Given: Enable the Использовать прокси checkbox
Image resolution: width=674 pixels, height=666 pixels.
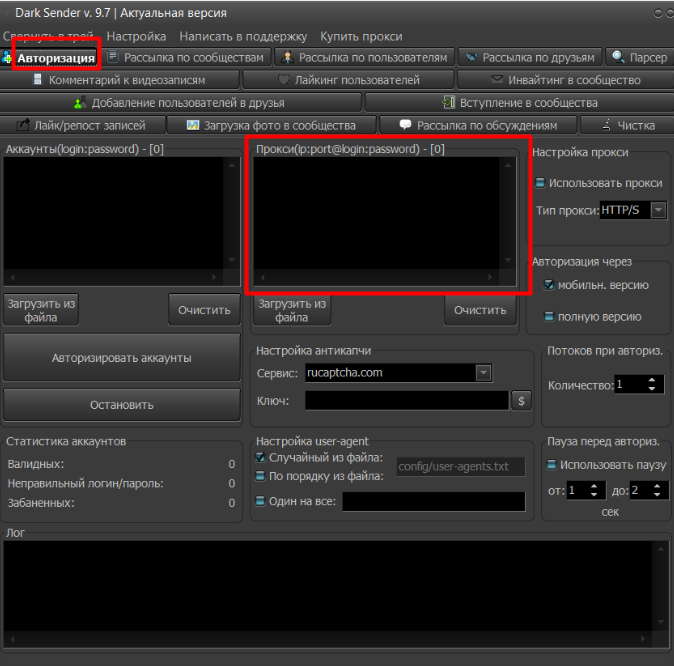Looking at the screenshot, I should click(x=540, y=183).
